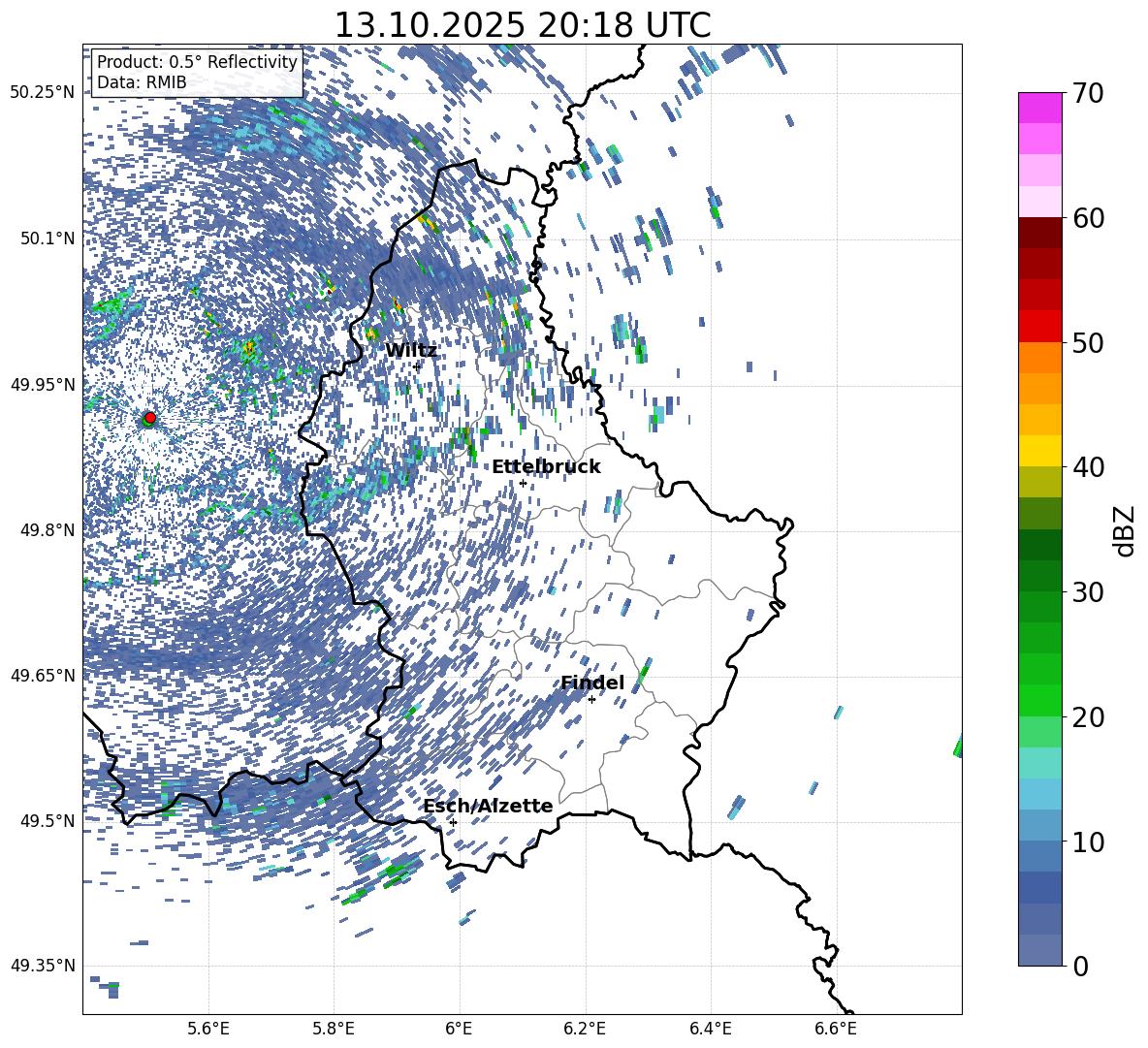Click the 20 tick label on colorbar
The width and height of the screenshot is (1148, 1048).
(x=1087, y=717)
